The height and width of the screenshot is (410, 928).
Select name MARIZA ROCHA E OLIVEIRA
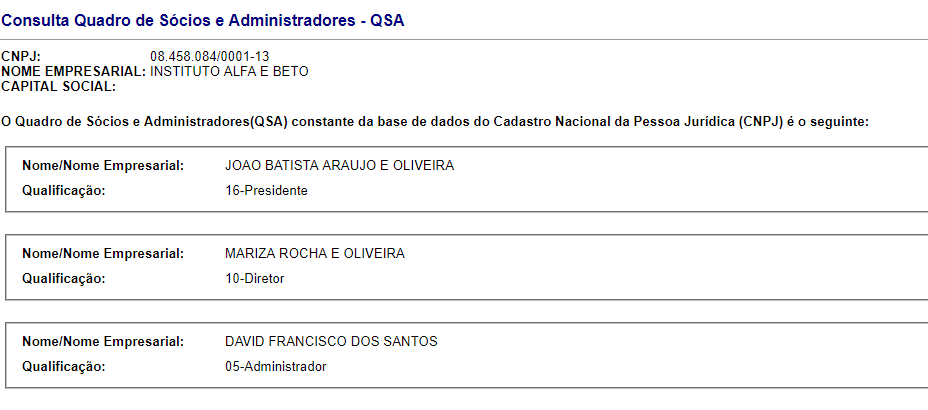click(315, 253)
